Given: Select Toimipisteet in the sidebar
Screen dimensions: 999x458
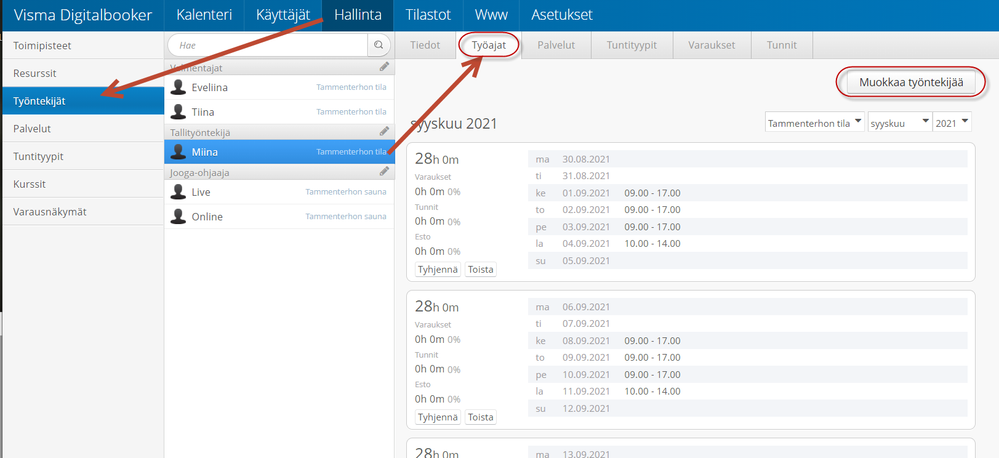Looking at the screenshot, I should point(82,46).
